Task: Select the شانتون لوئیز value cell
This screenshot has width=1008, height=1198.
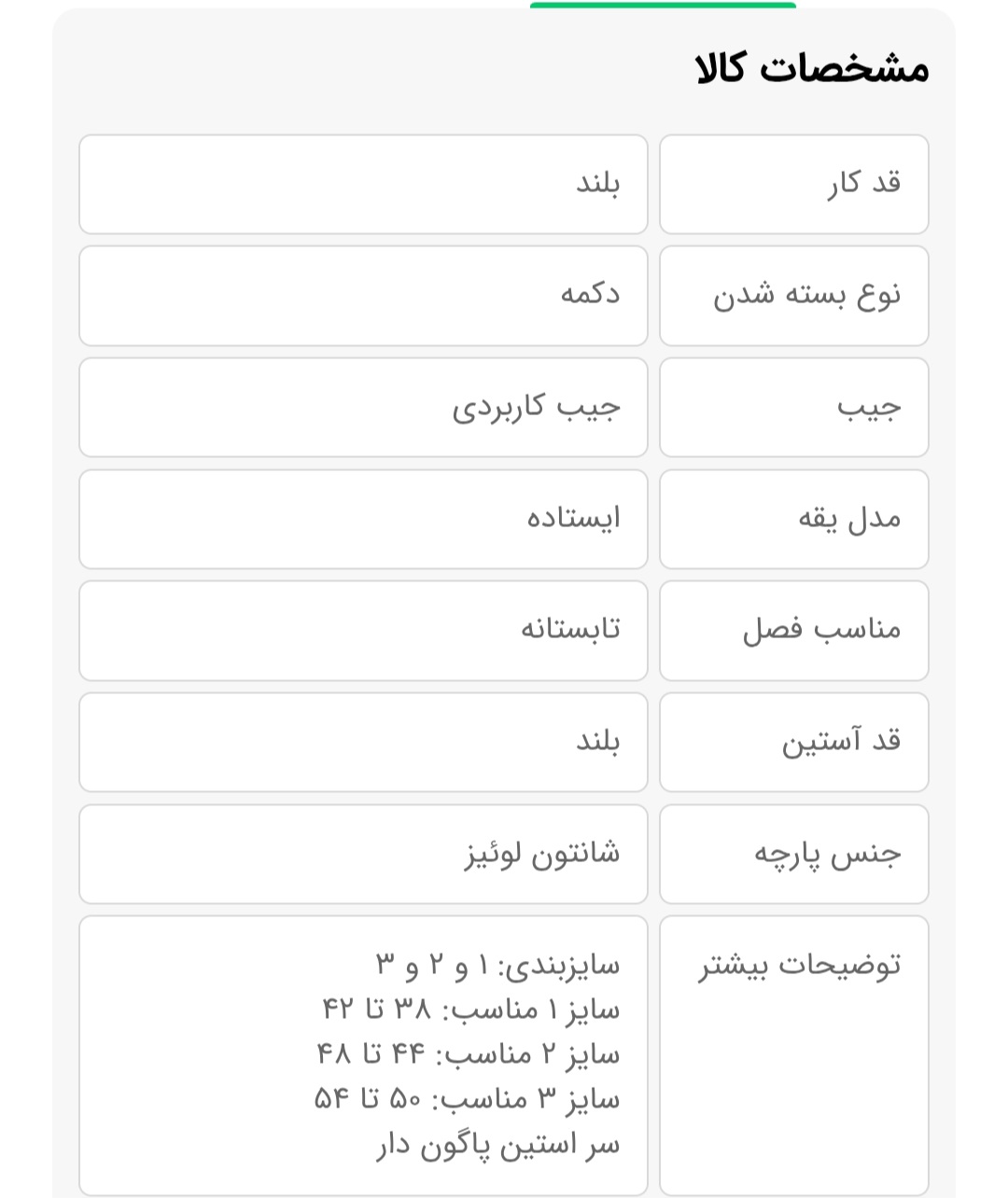Action: (x=363, y=854)
